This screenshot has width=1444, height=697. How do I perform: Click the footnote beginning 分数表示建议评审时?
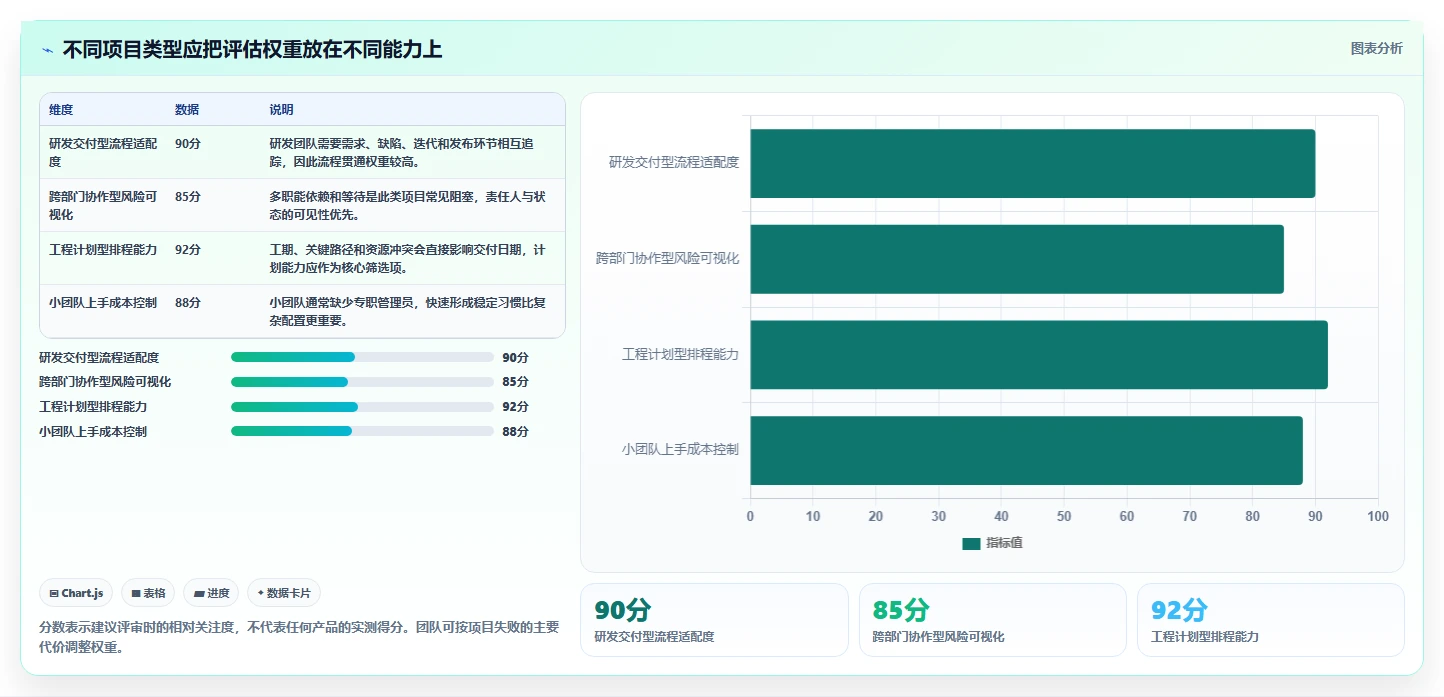299,637
